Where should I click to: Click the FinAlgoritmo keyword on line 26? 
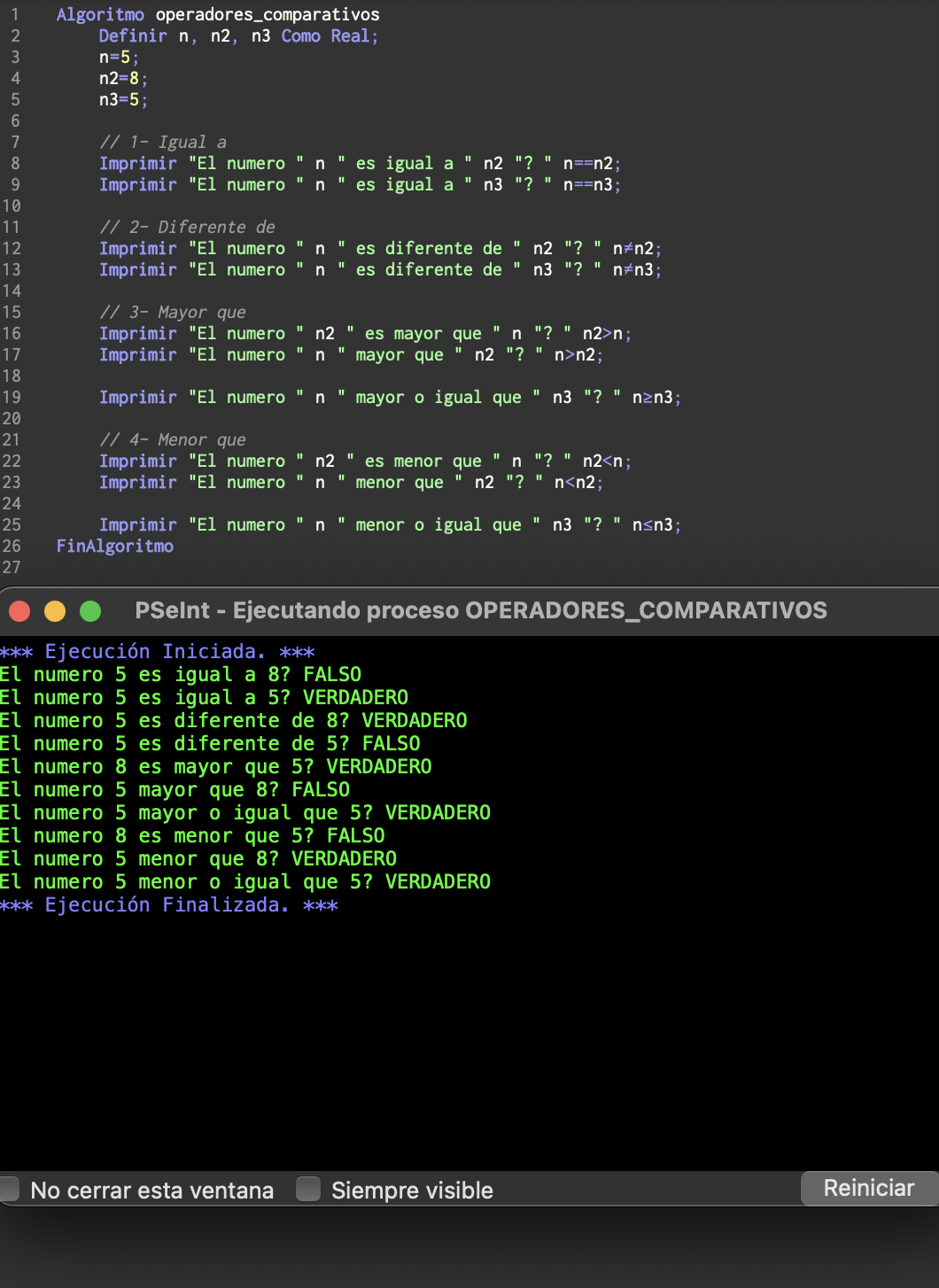click(x=114, y=547)
